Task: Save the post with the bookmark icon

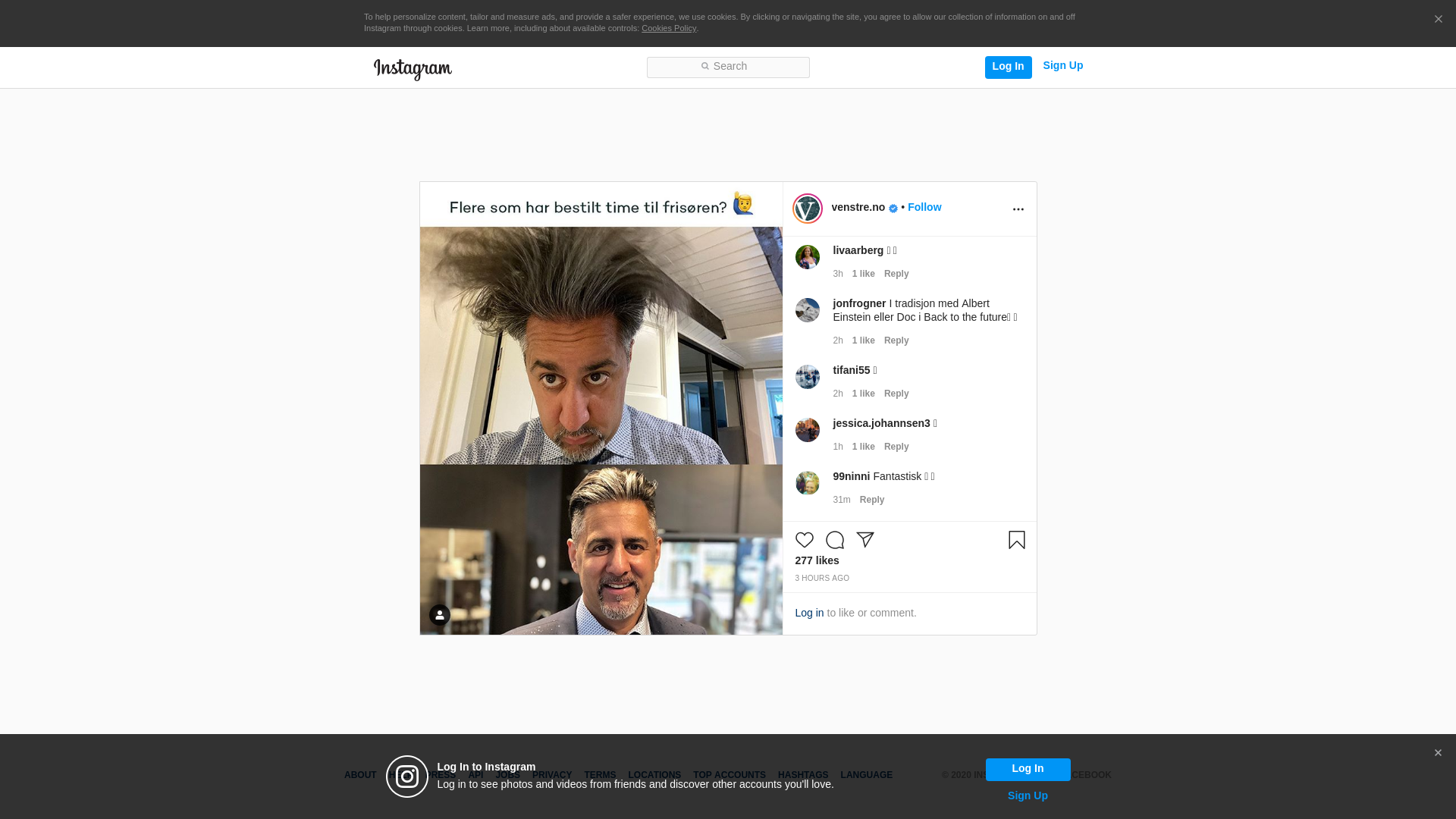Action: pos(1016,540)
